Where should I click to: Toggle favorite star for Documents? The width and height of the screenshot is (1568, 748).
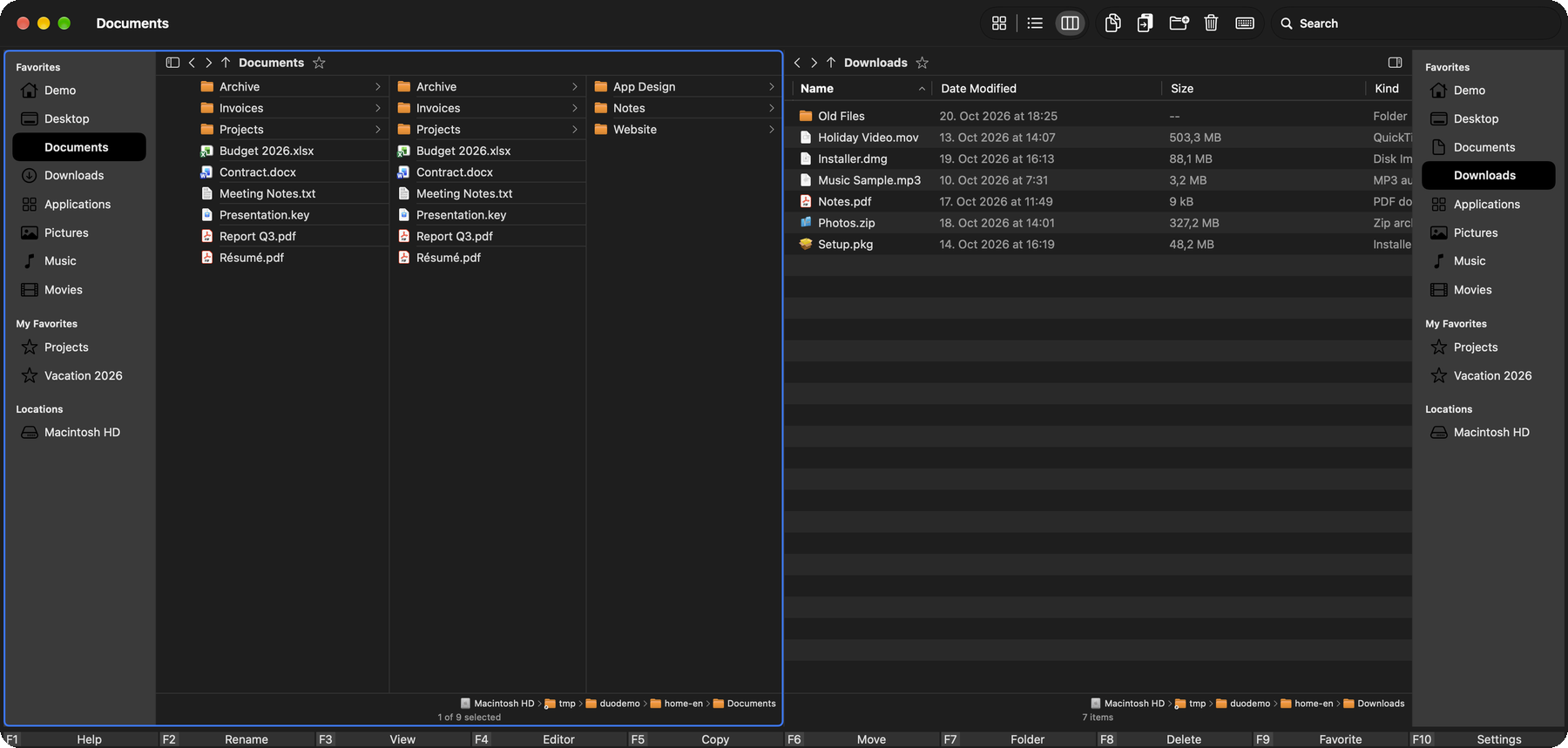tap(319, 63)
